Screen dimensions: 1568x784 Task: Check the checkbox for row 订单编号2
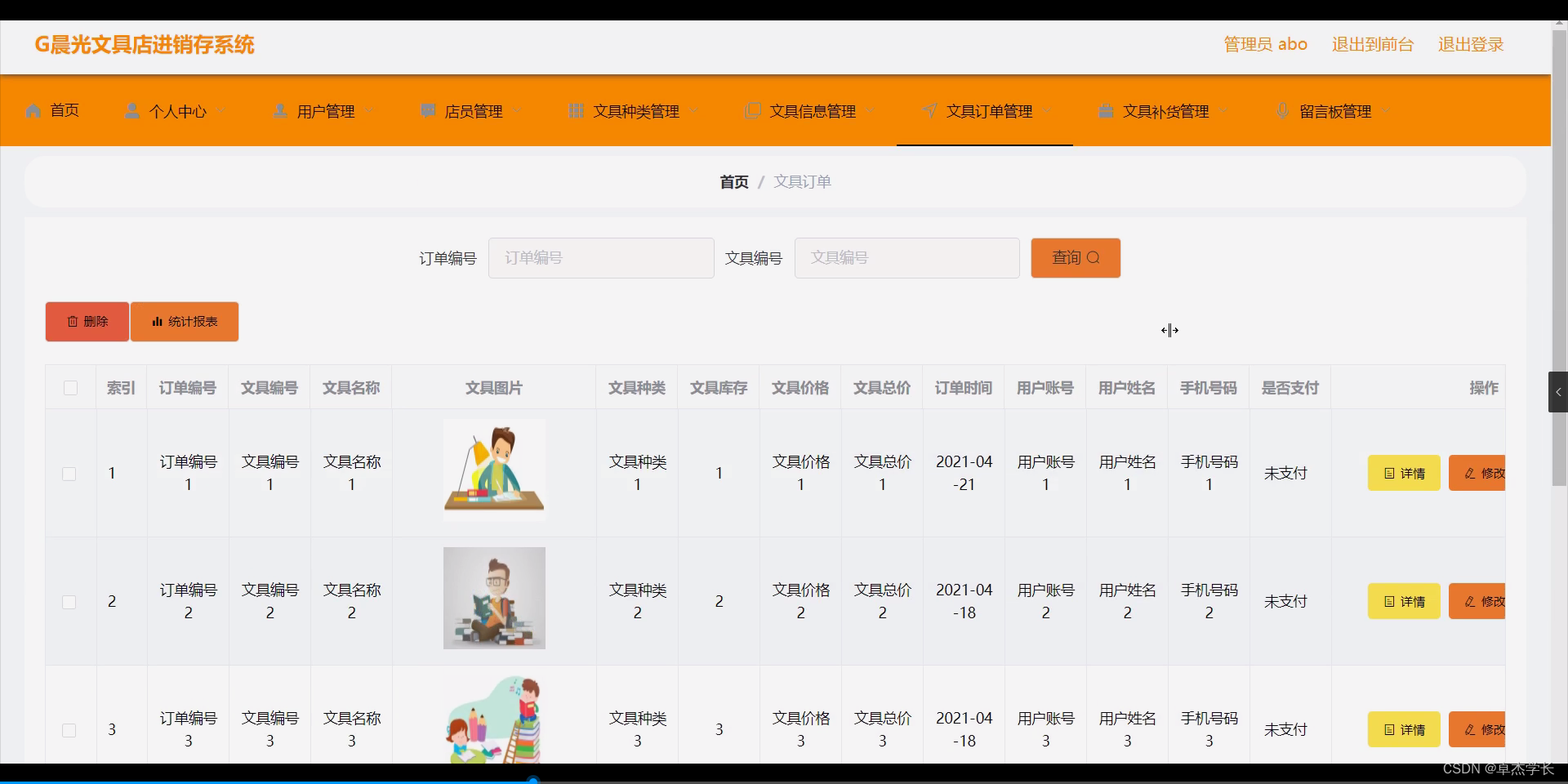click(69, 602)
